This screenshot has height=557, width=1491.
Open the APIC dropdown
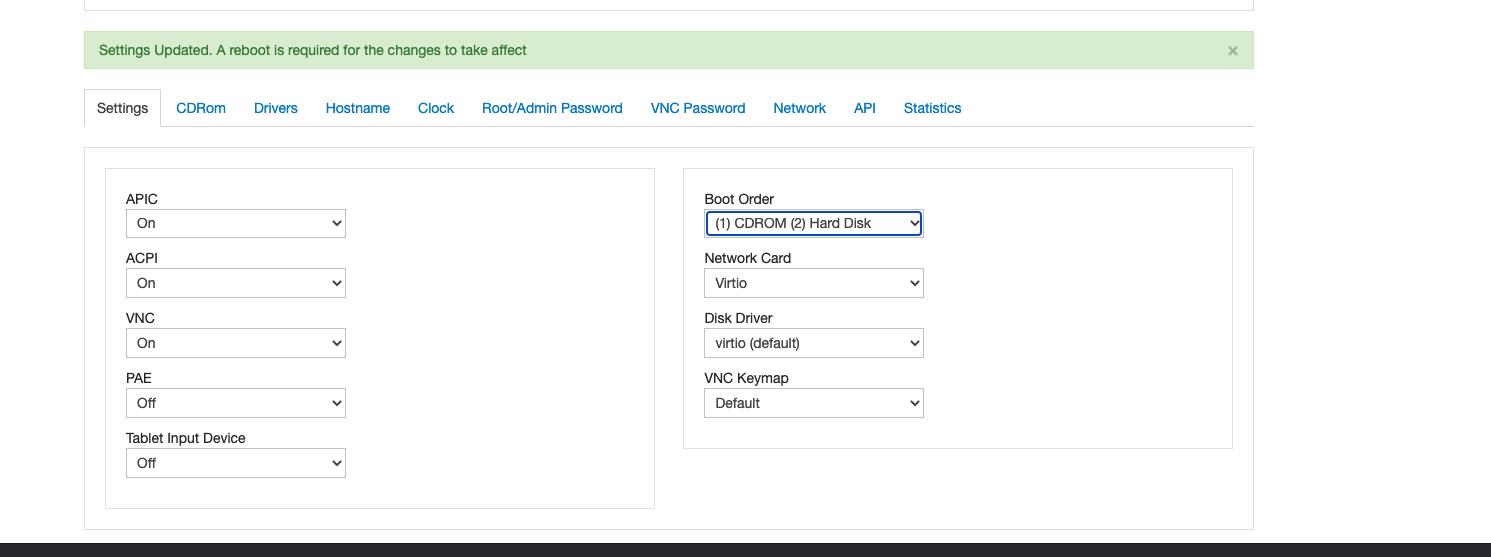pos(236,223)
